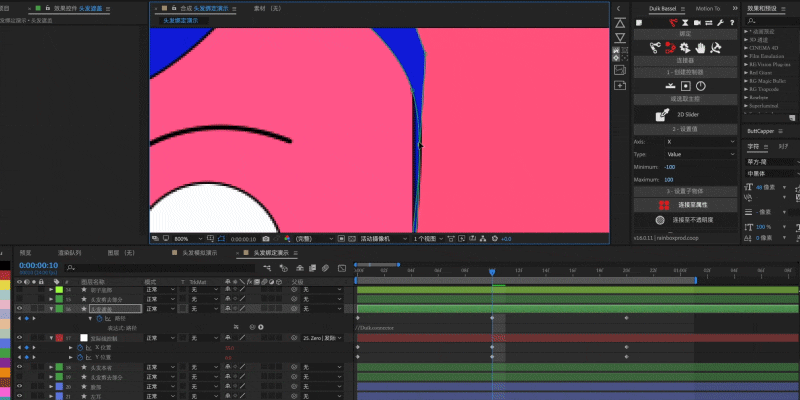Screen dimensions: 800x400
Task: Open the Duik animation hourglass icon
Action: click(x=685, y=22)
